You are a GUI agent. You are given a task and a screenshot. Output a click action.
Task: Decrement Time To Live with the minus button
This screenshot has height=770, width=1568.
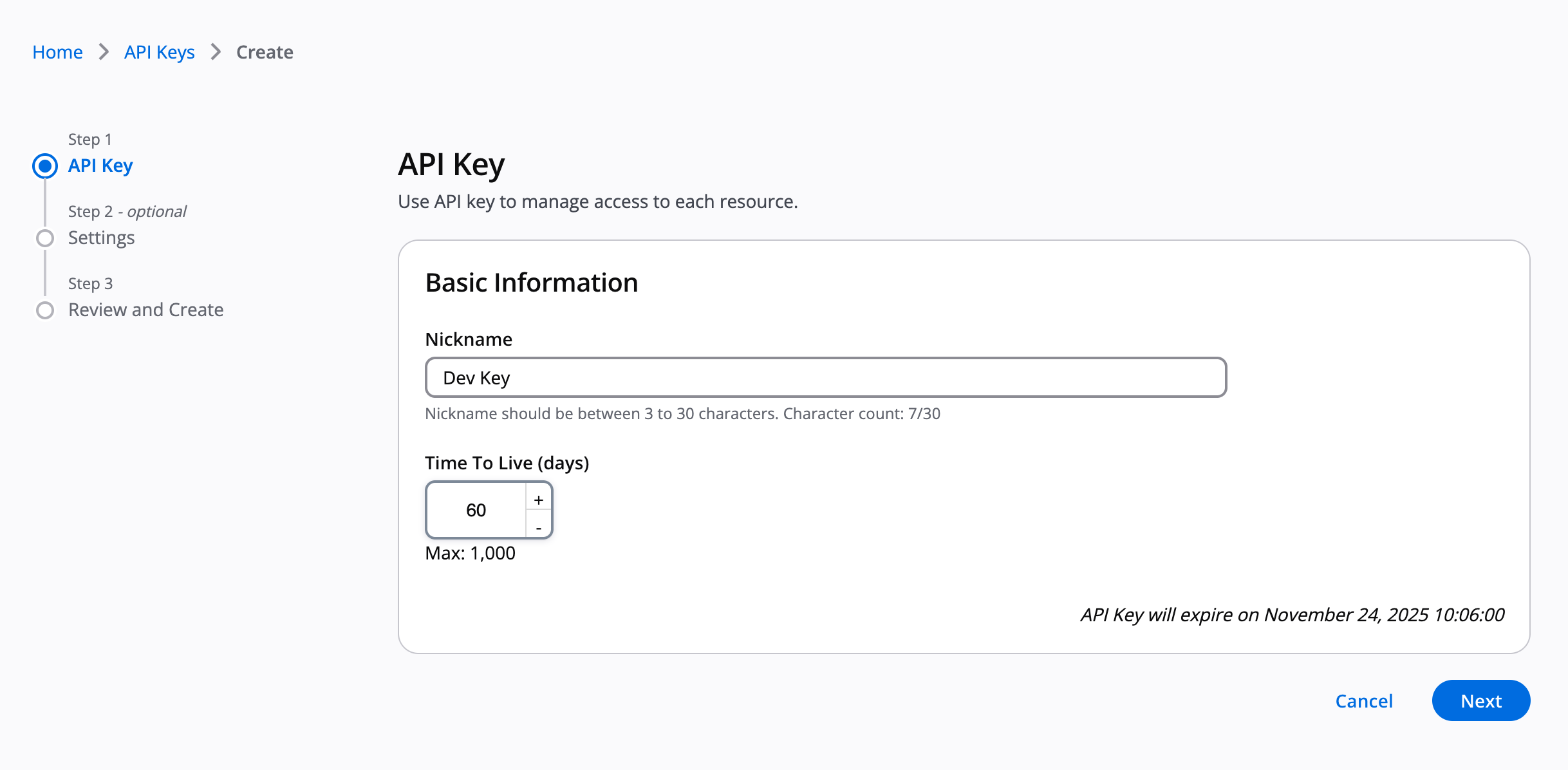coord(539,527)
